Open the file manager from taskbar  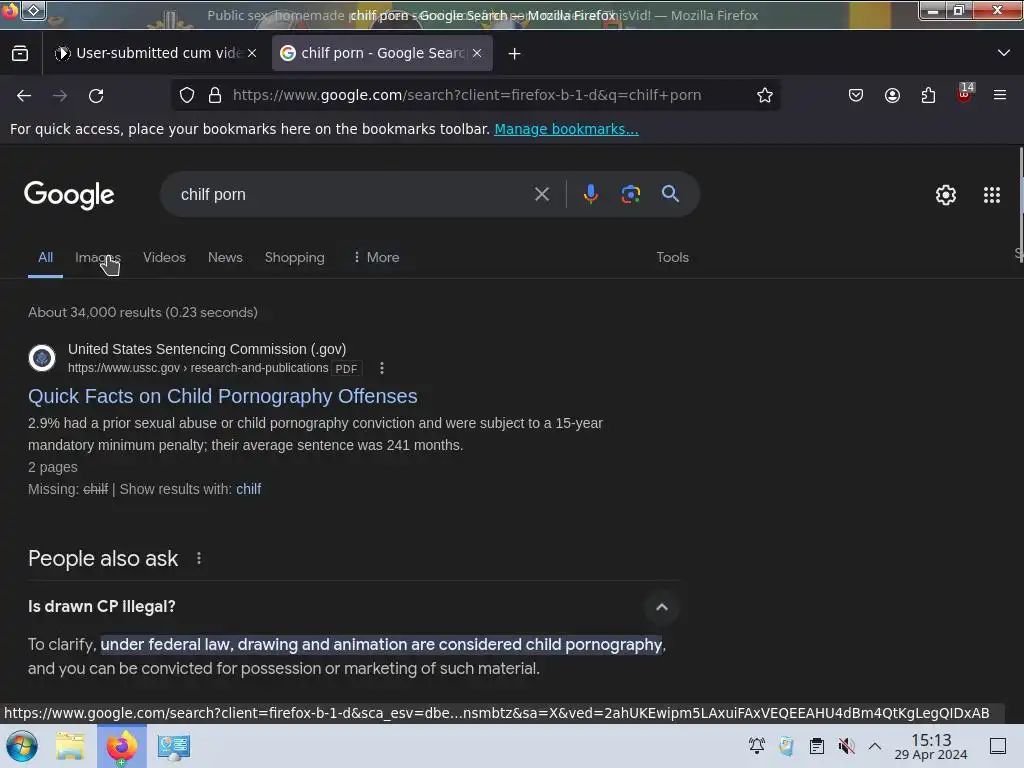70,746
